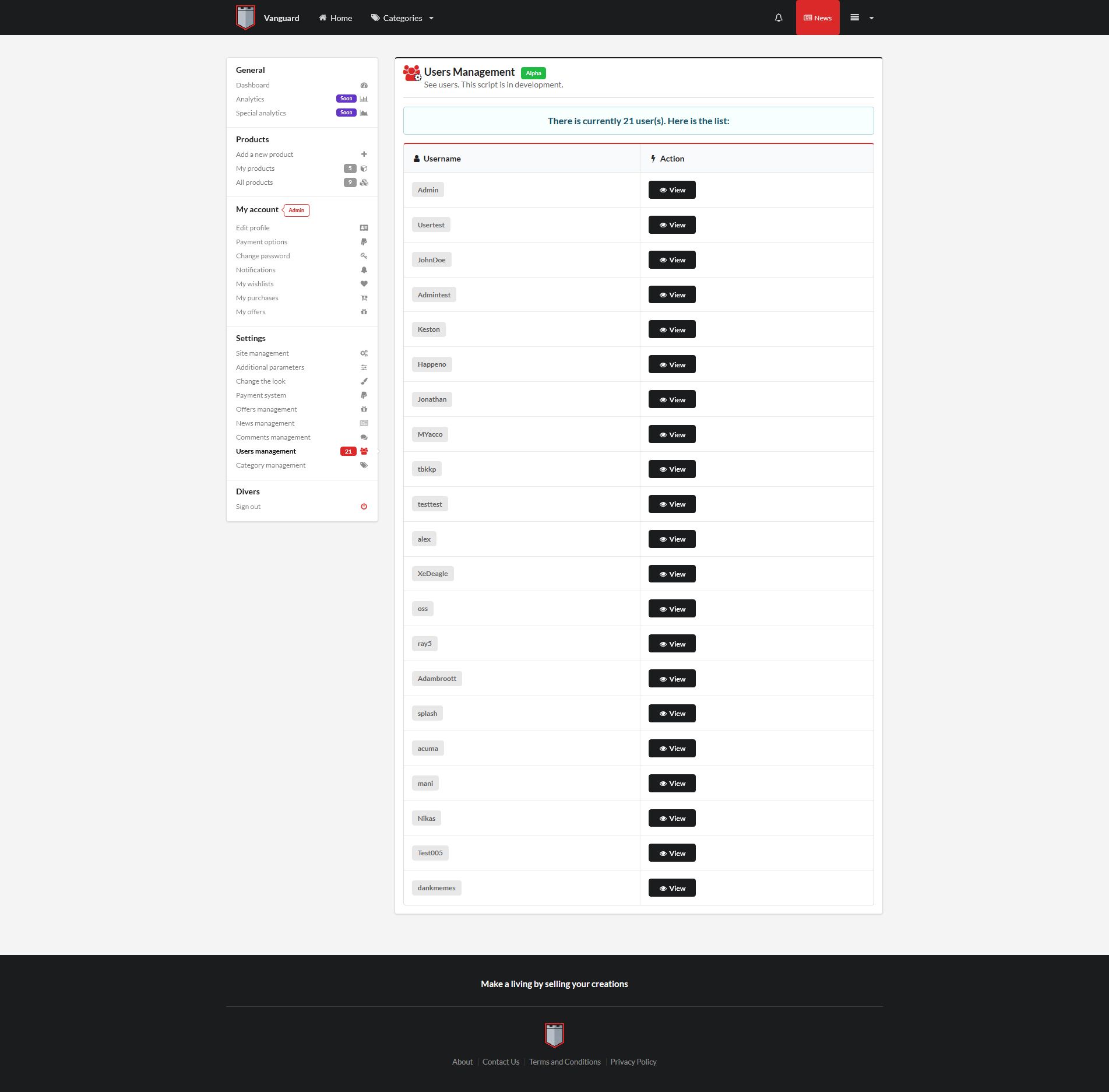
Task: Click the box icon beside My products
Action: [x=364, y=168]
